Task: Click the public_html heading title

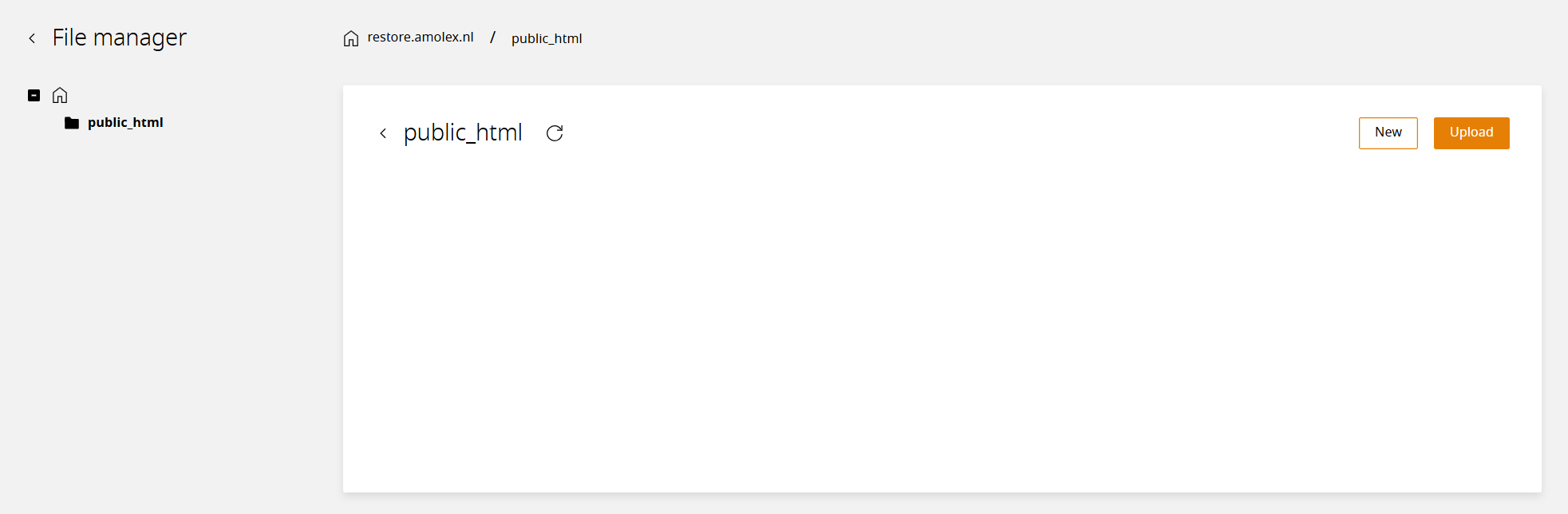Action: pyautogui.click(x=463, y=132)
